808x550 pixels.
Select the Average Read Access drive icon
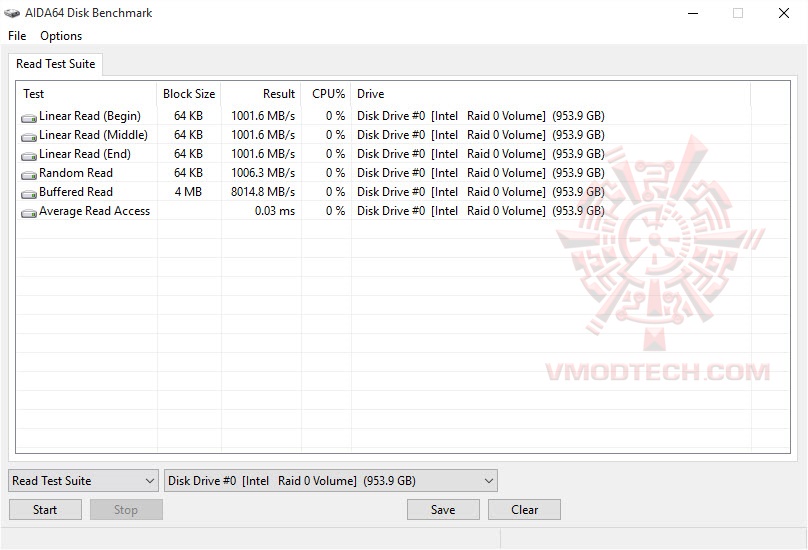pos(28,213)
